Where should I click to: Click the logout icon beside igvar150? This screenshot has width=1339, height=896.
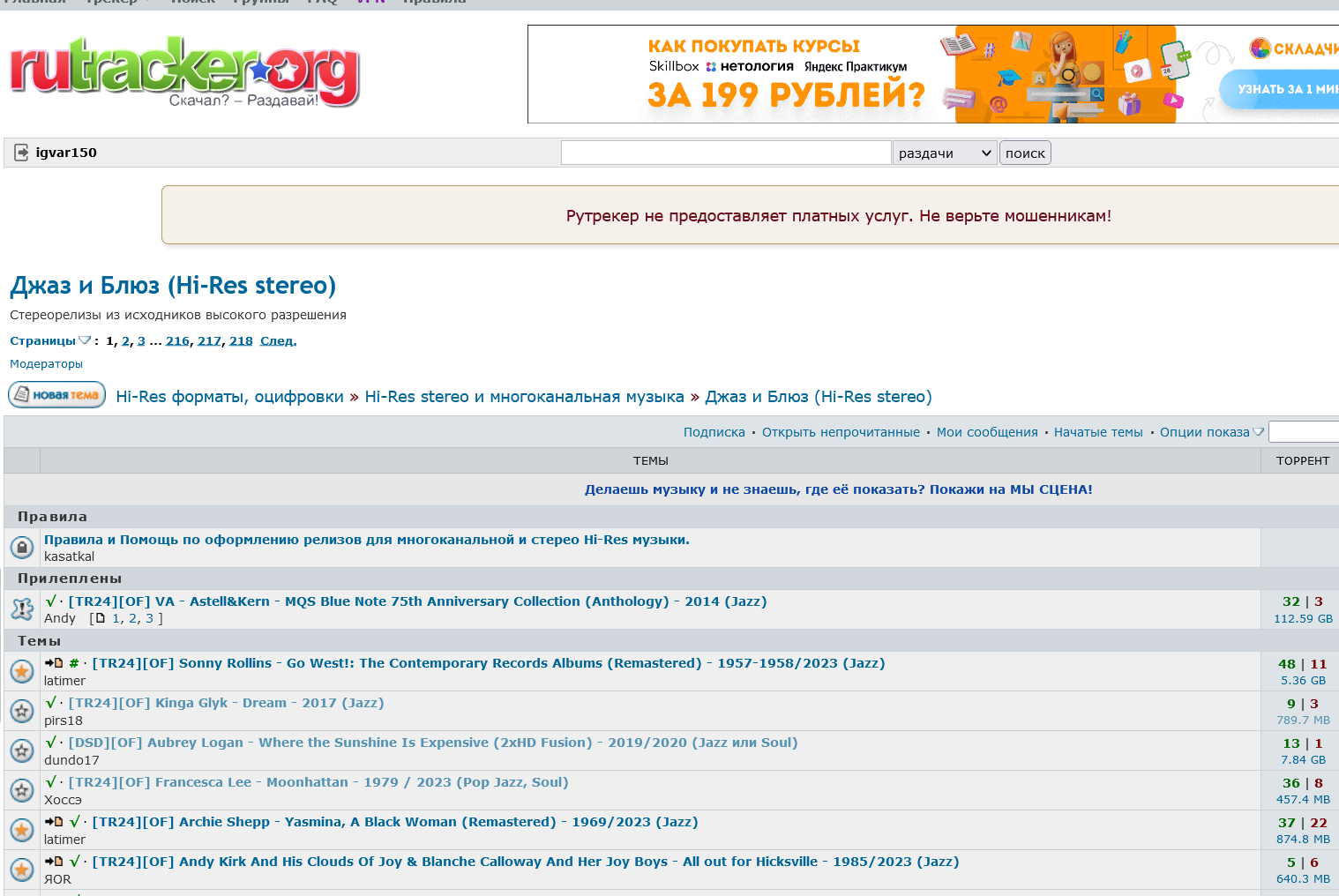[x=22, y=153]
